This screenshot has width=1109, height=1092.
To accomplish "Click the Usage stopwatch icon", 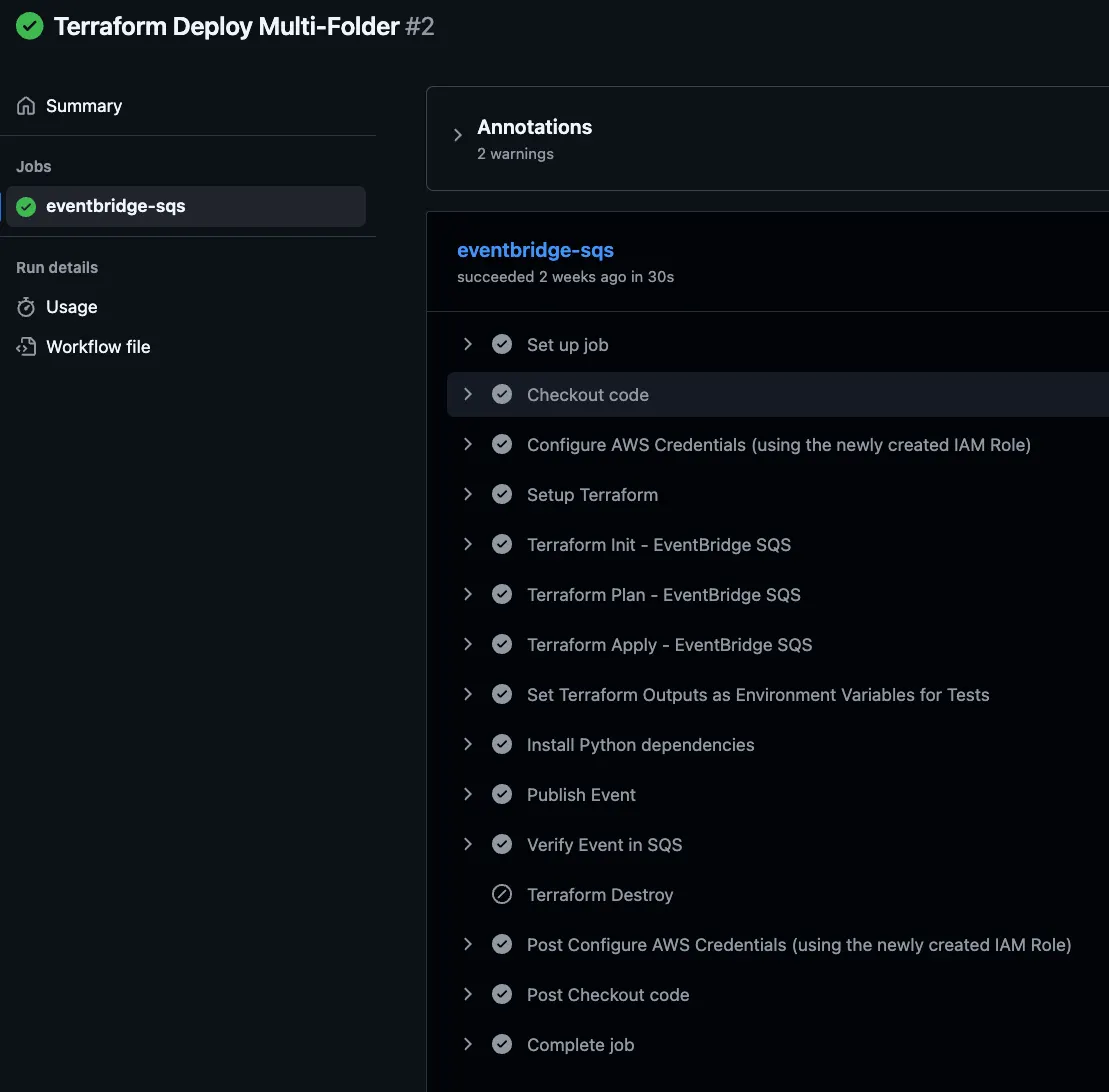I will click(x=27, y=307).
